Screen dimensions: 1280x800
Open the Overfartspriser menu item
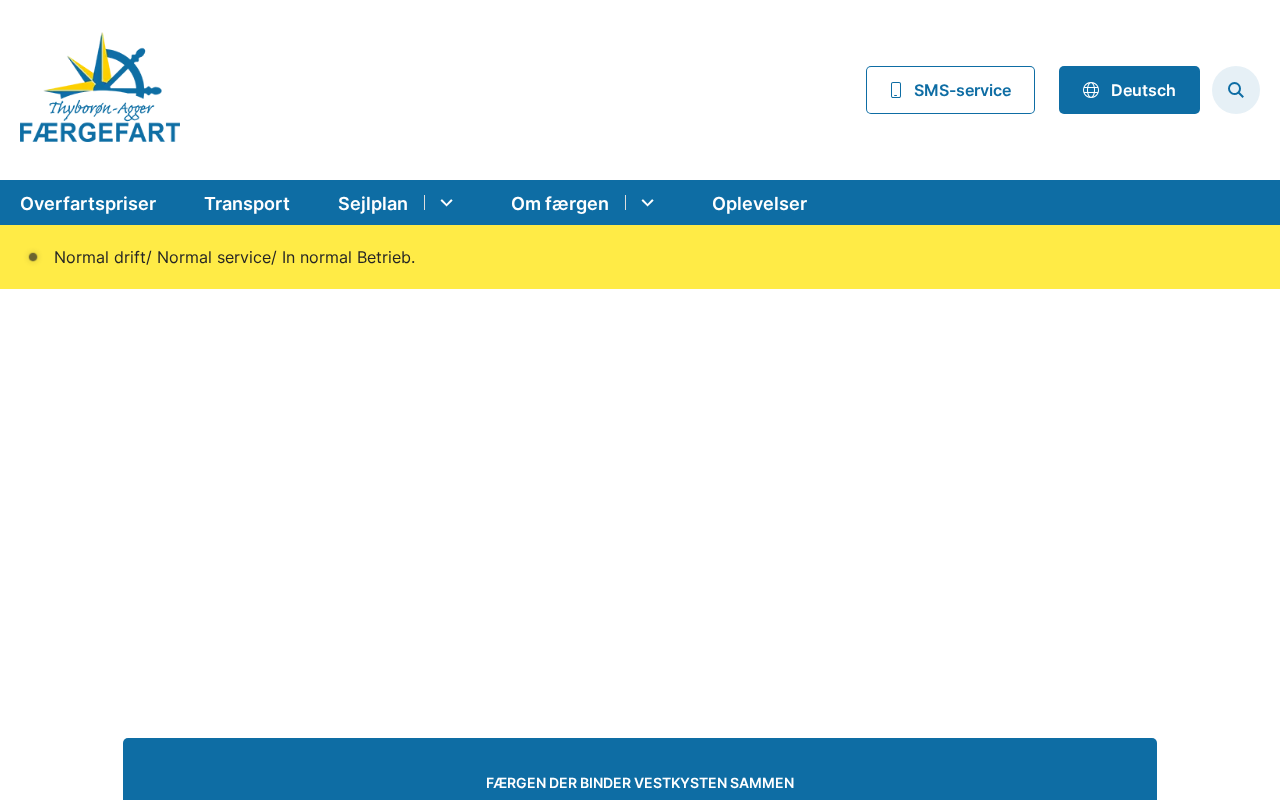(88, 203)
